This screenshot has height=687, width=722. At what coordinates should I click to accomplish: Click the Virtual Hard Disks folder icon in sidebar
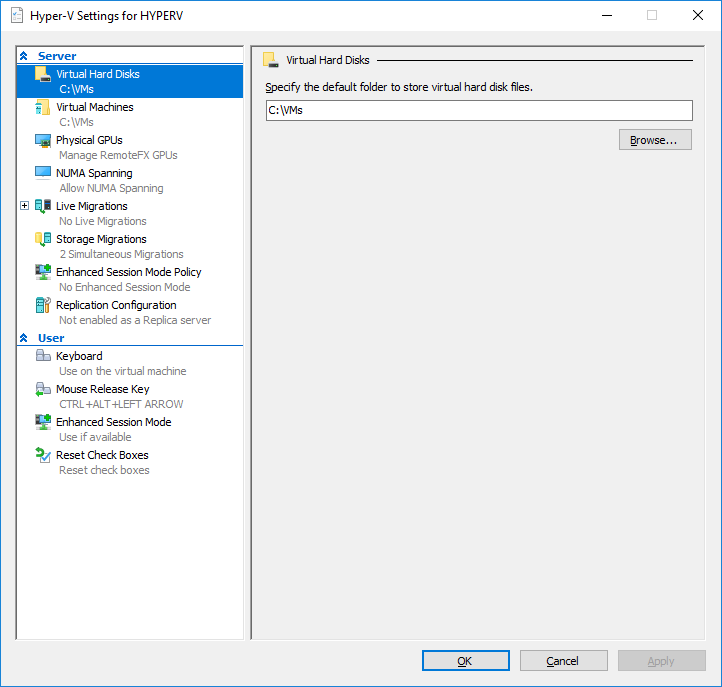[43, 74]
